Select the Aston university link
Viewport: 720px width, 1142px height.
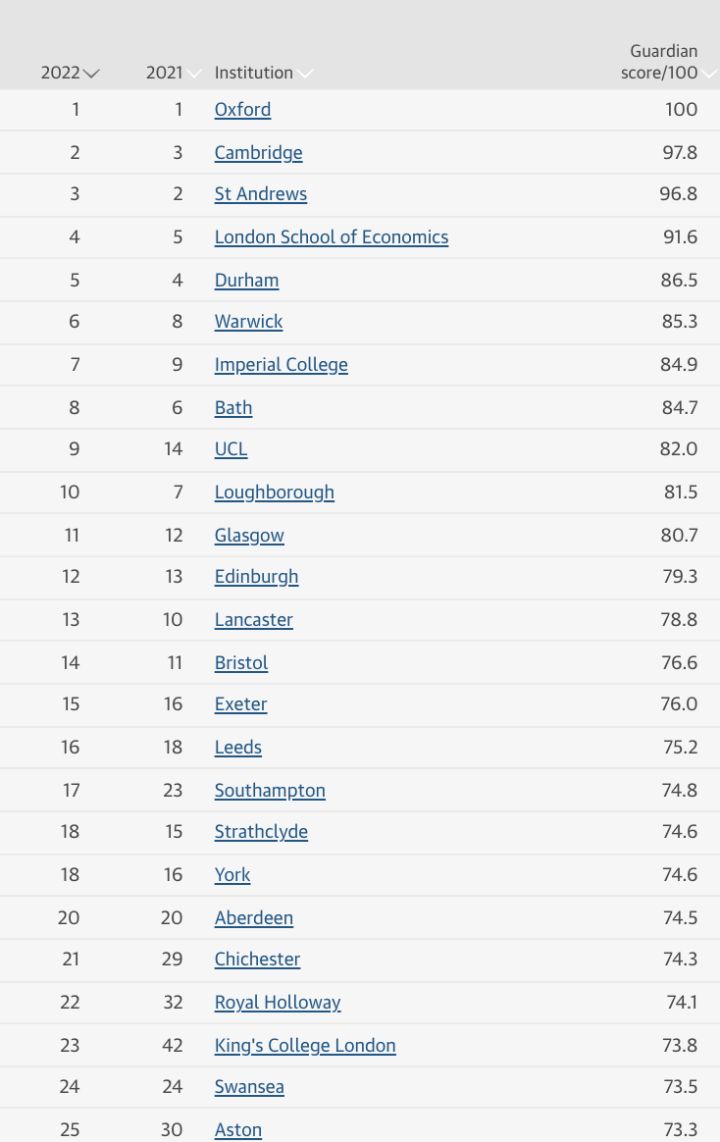pos(238,1130)
